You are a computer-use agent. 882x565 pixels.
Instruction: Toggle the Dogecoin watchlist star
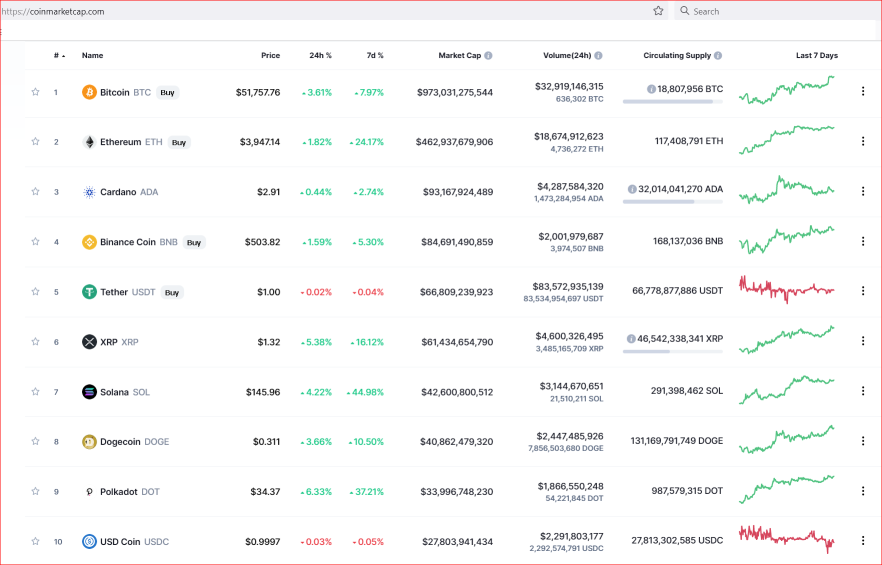coord(35,441)
